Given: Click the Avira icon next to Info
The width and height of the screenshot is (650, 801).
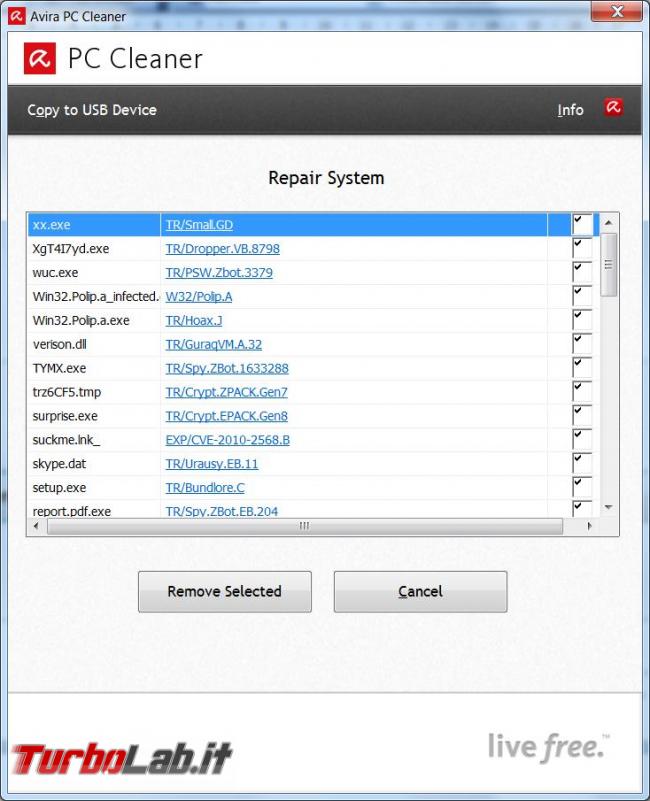Looking at the screenshot, I should (x=613, y=107).
